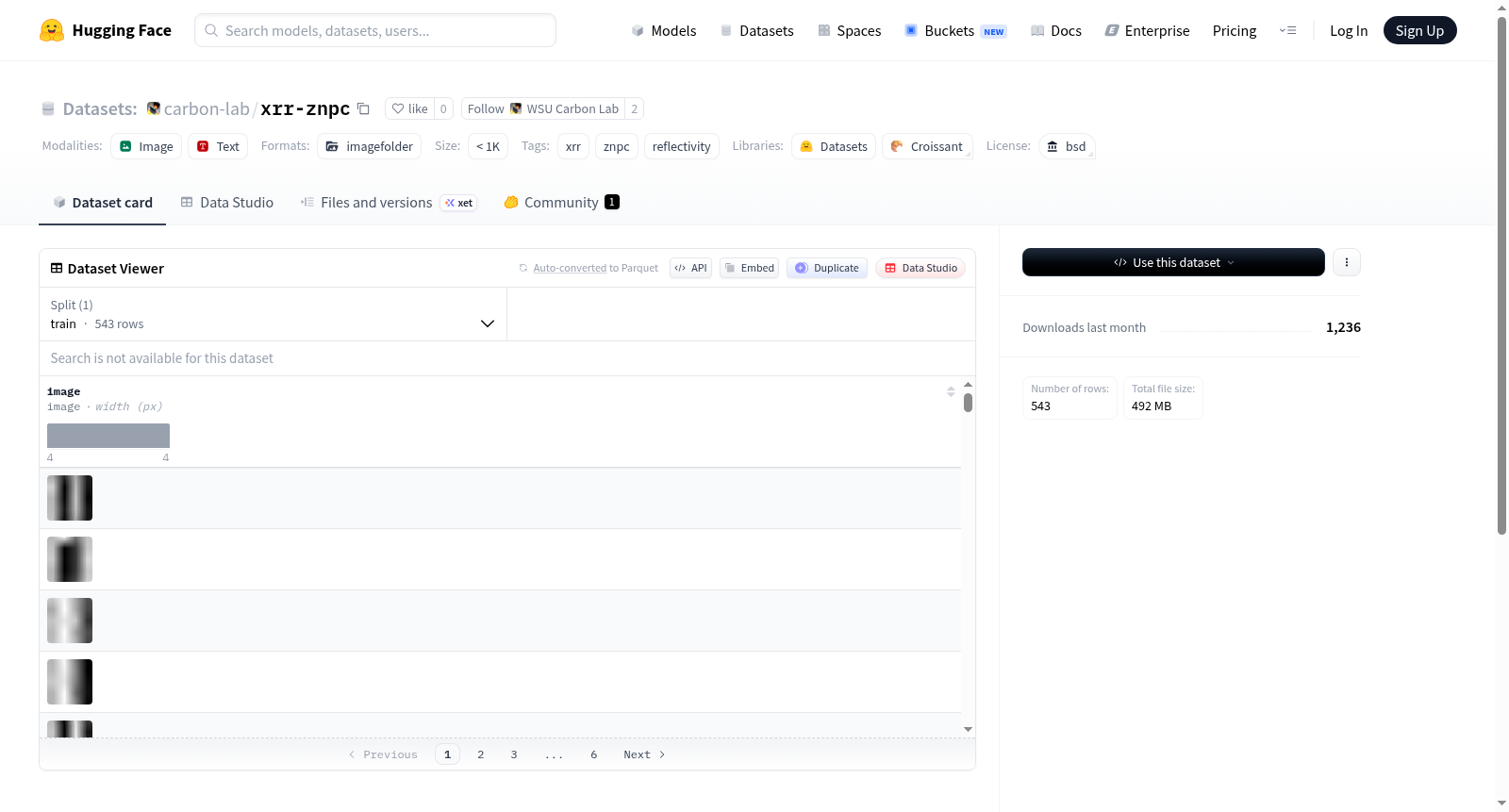Image resolution: width=1509 pixels, height=812 pixels.
Task: Click the image width histogram bar
Action: (108, 436)
